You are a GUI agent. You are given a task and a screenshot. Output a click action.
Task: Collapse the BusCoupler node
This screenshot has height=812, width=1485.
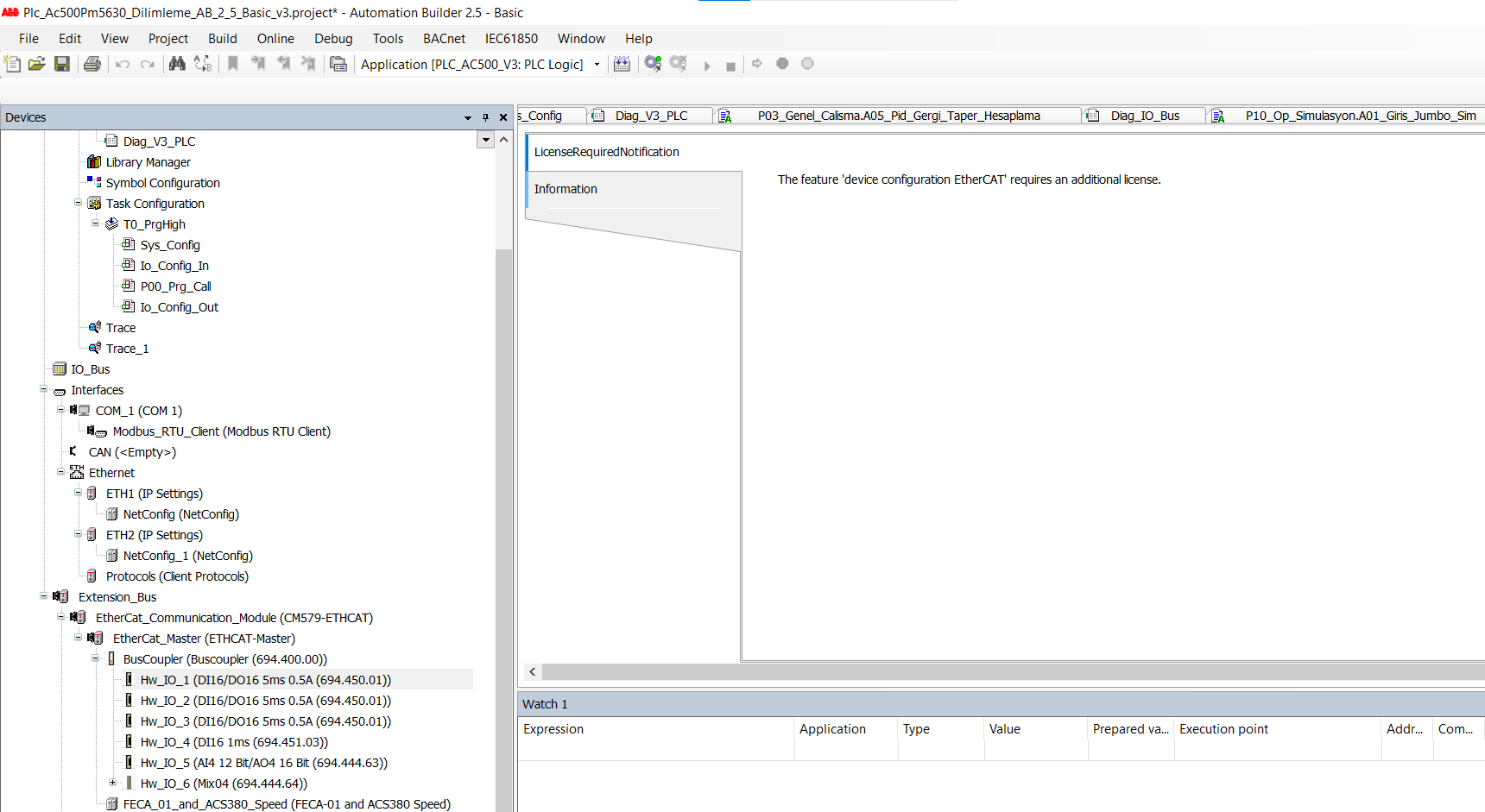(95, 658)
